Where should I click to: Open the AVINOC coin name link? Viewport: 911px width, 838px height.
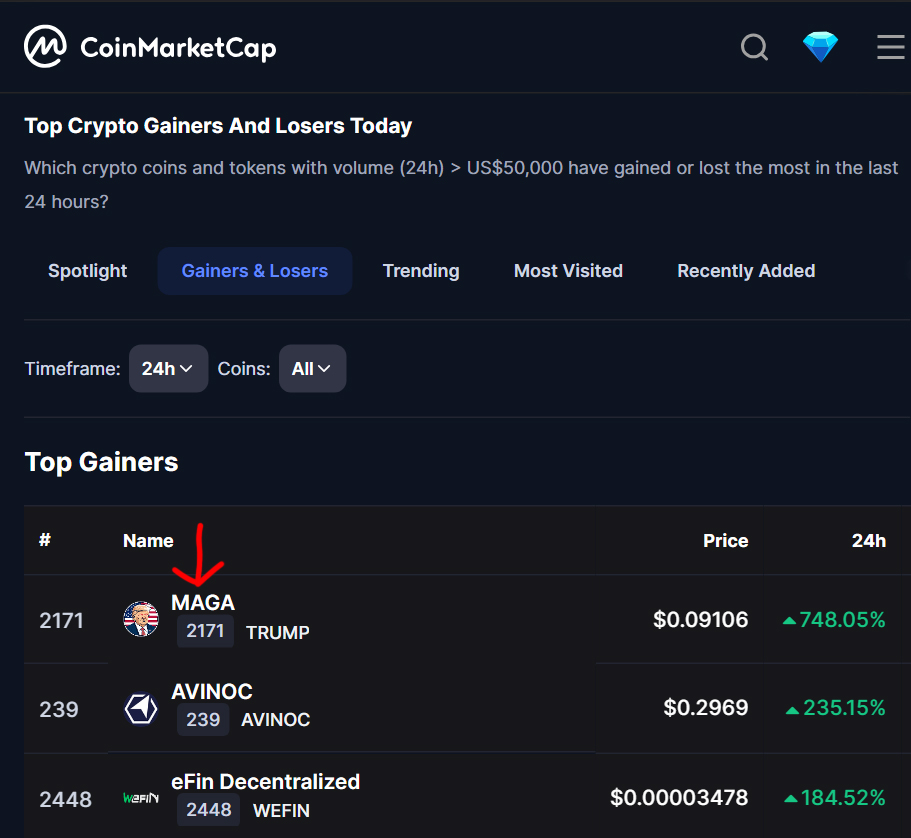pos(212,692)
